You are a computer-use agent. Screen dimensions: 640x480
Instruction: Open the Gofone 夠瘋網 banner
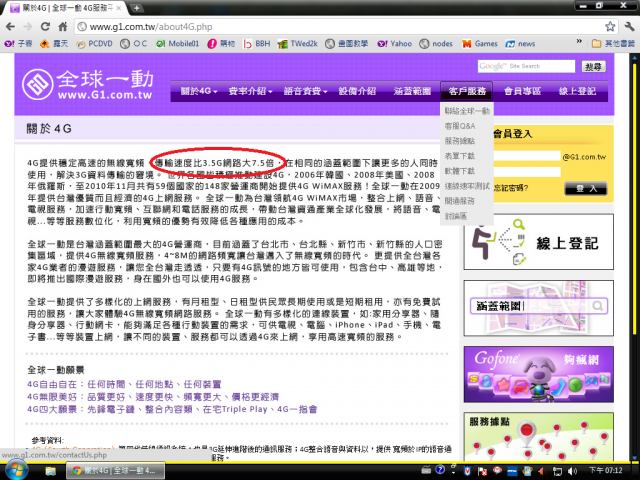[538, 374]
